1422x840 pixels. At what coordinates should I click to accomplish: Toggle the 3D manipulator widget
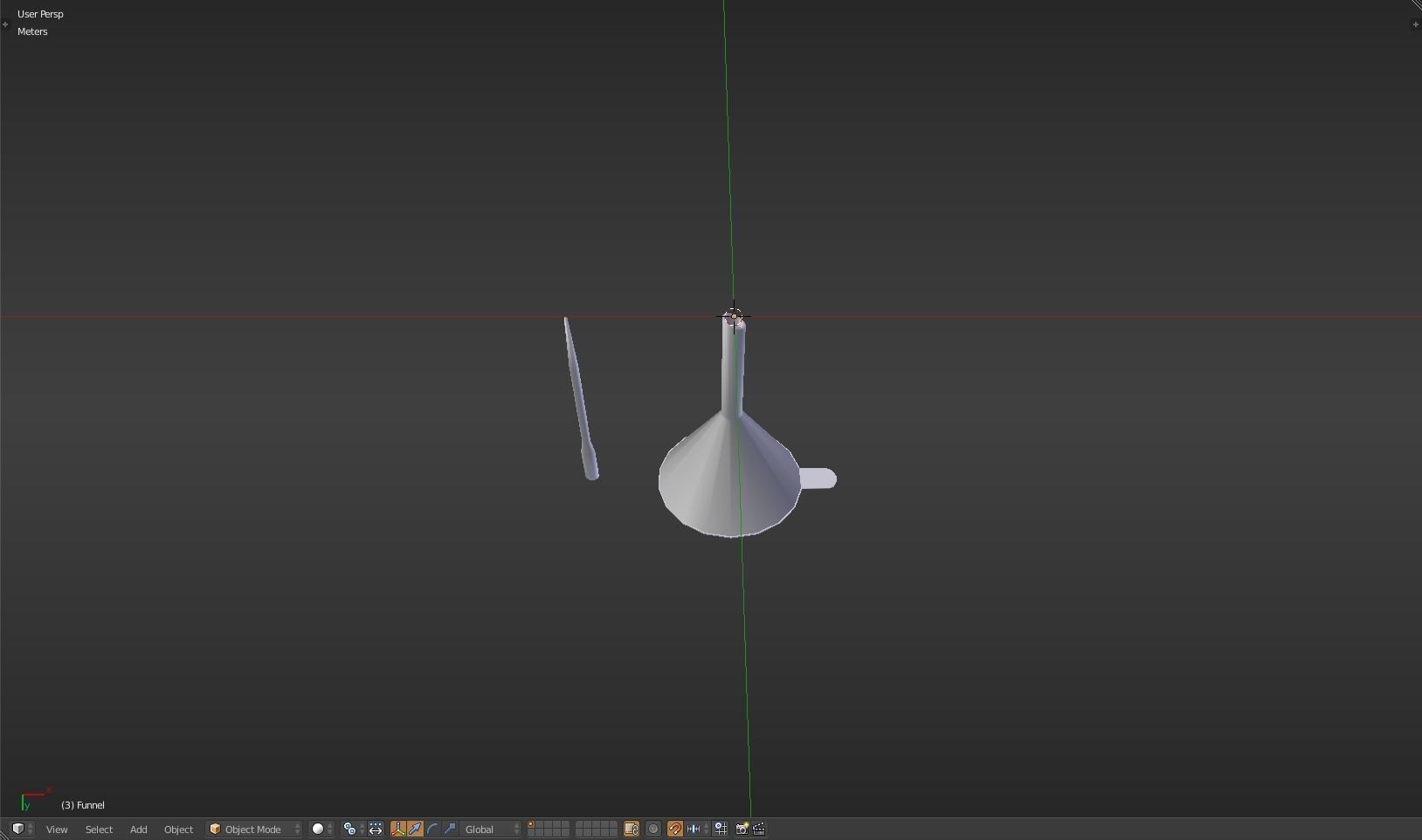click(398, 829)
